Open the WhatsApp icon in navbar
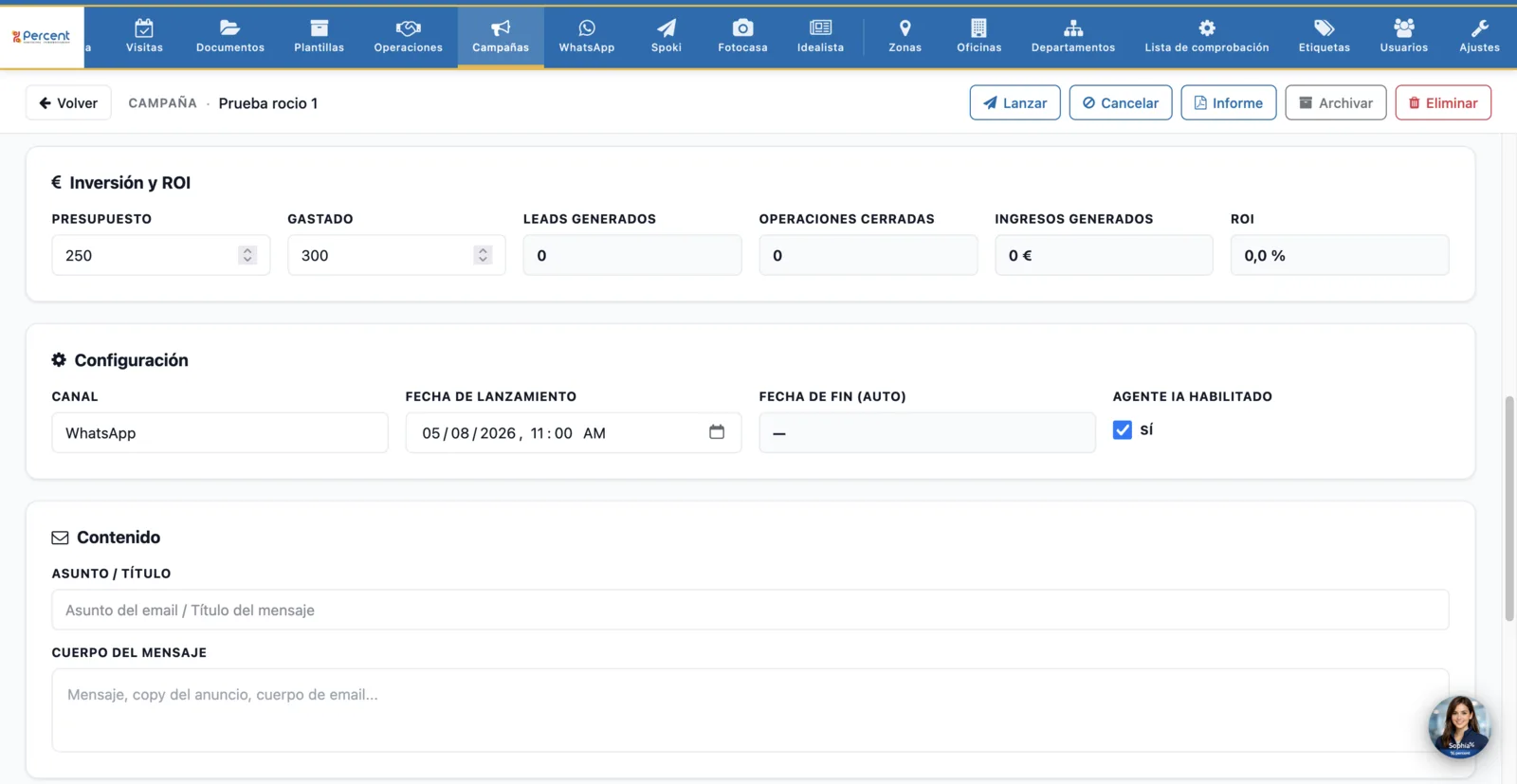 tap(587, 28)
